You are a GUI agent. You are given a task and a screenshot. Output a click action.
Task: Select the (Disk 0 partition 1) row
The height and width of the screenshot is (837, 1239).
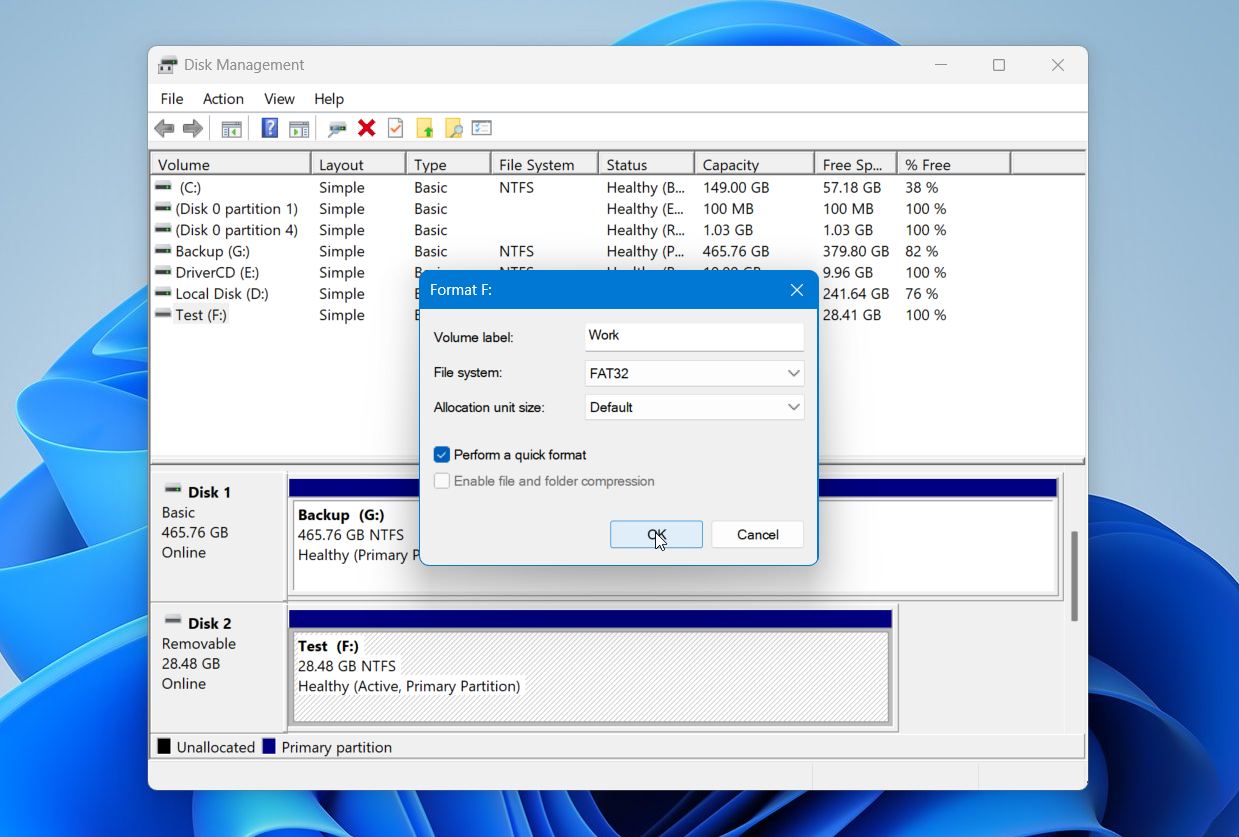(617, 208)
